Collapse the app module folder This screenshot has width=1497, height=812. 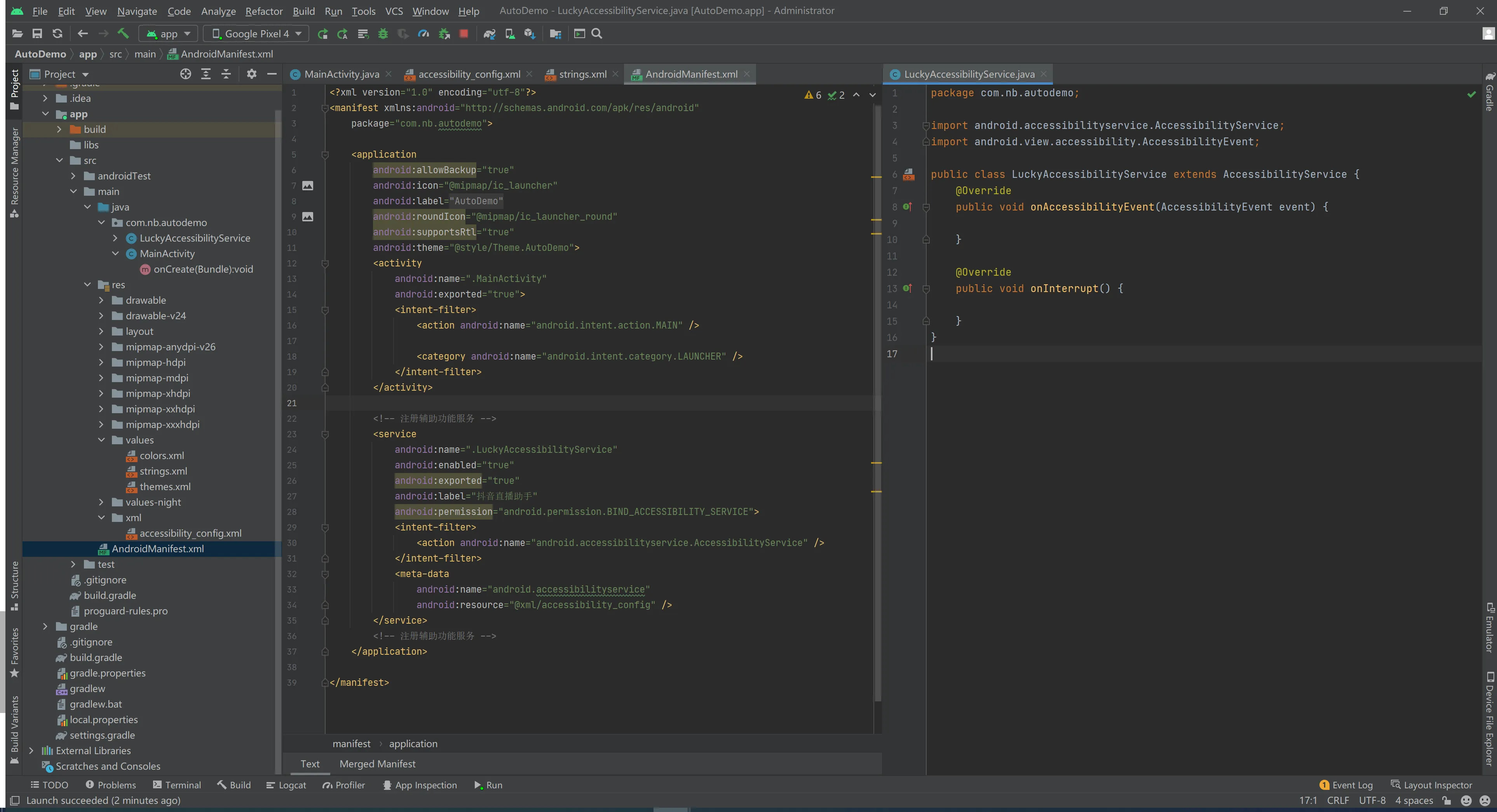(x=45, y=114)
